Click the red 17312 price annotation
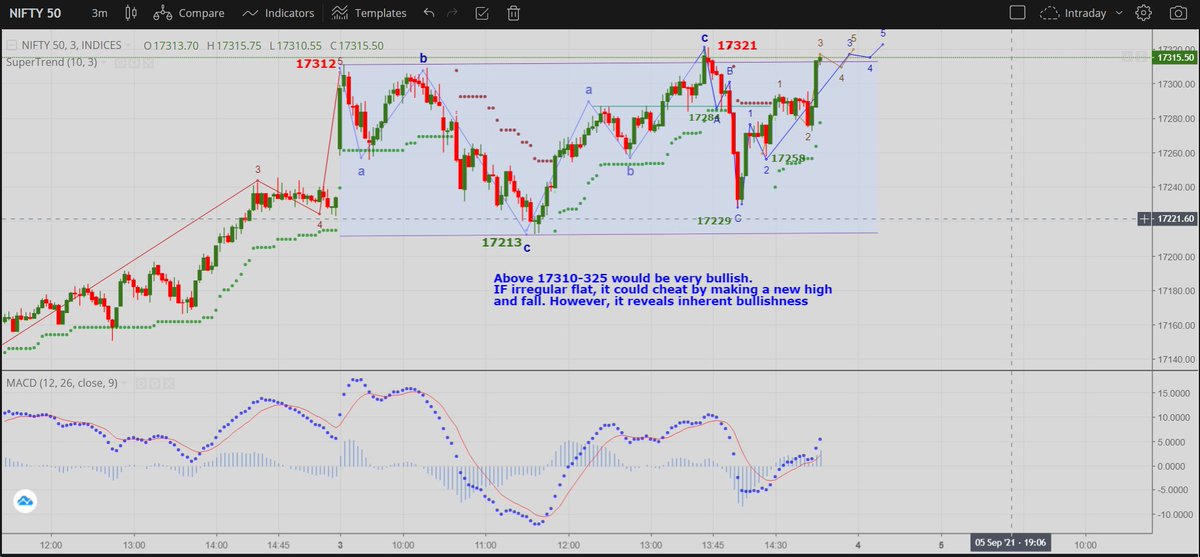The height and width of the screenshot is (557, 1200). coord(316,64)
